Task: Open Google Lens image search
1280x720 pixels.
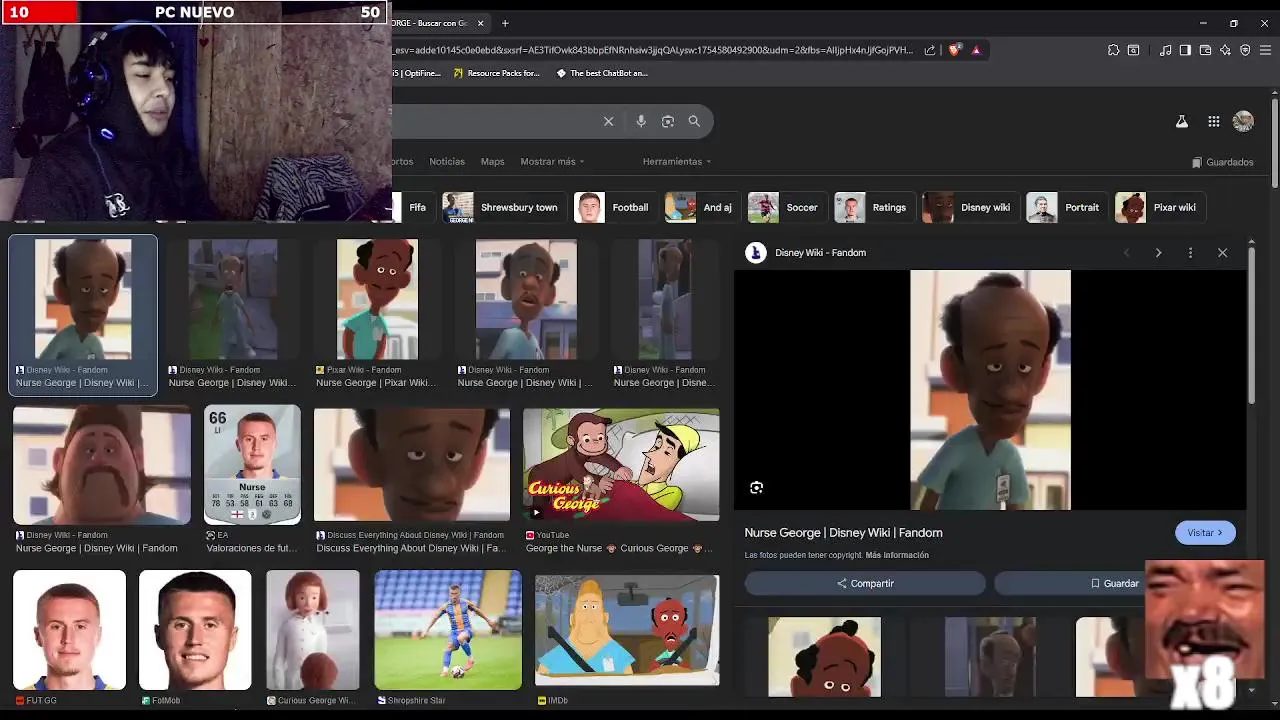Action: coord(668,121)
